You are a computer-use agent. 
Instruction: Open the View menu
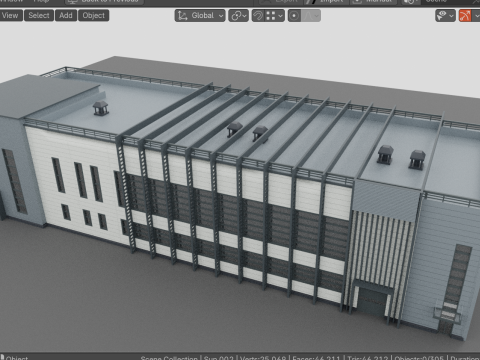pyautogui.click(x=11, y=15)
